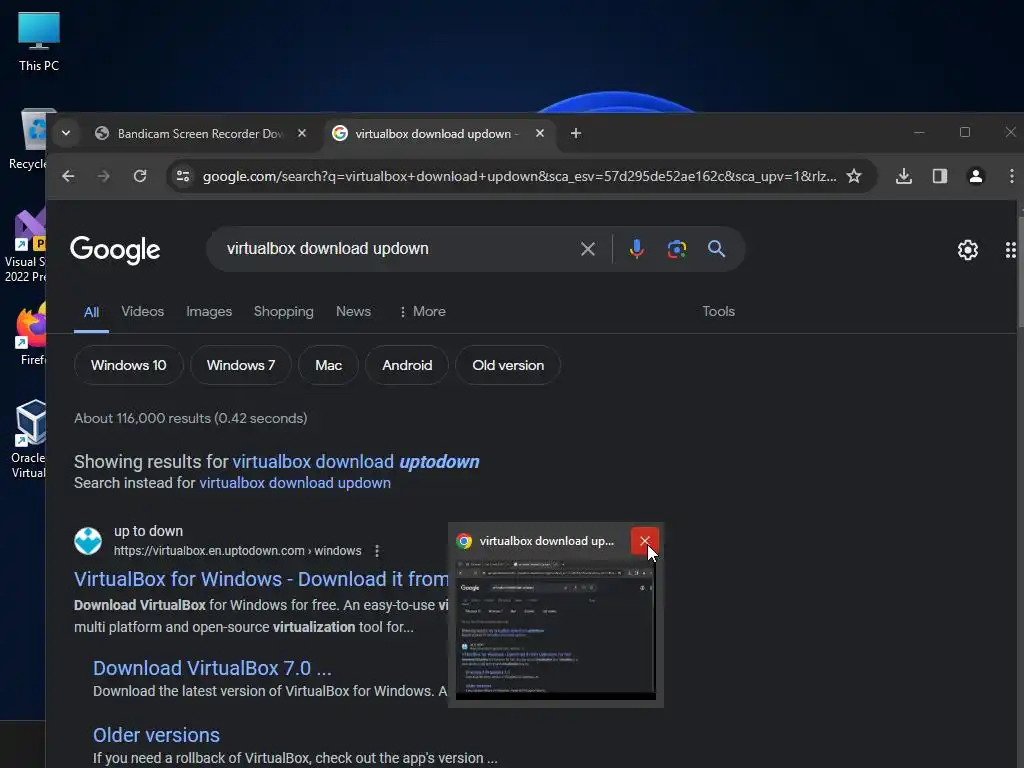Viewport: 1024px width, 768px height.
Task: Switch to Videos results
Action: (142, 312)
